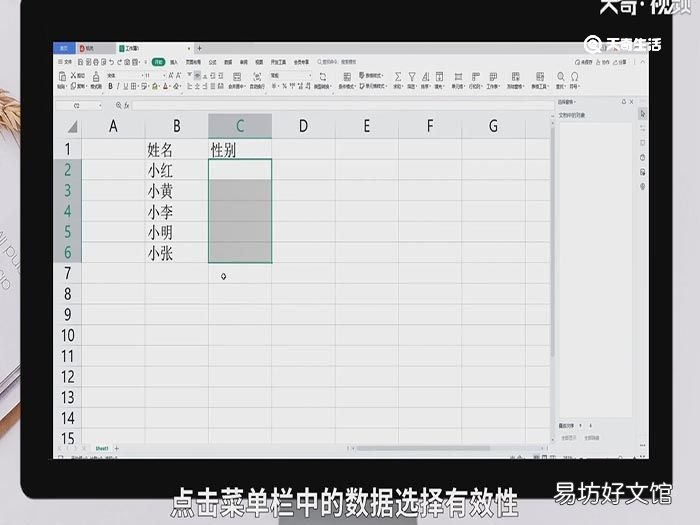Select the Format Painter brush
Image resolution: width=700 pixels, height=525 pixels.
(96, 76)
